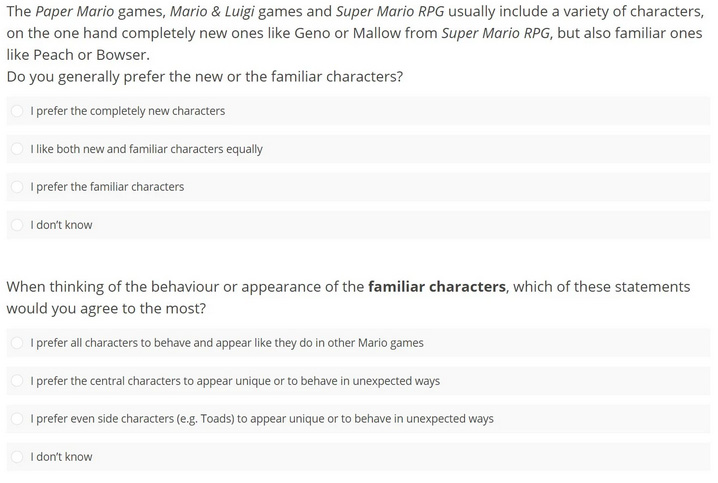Mark 'I don't know' radio for new-or-familiar question

pos(17,225)
